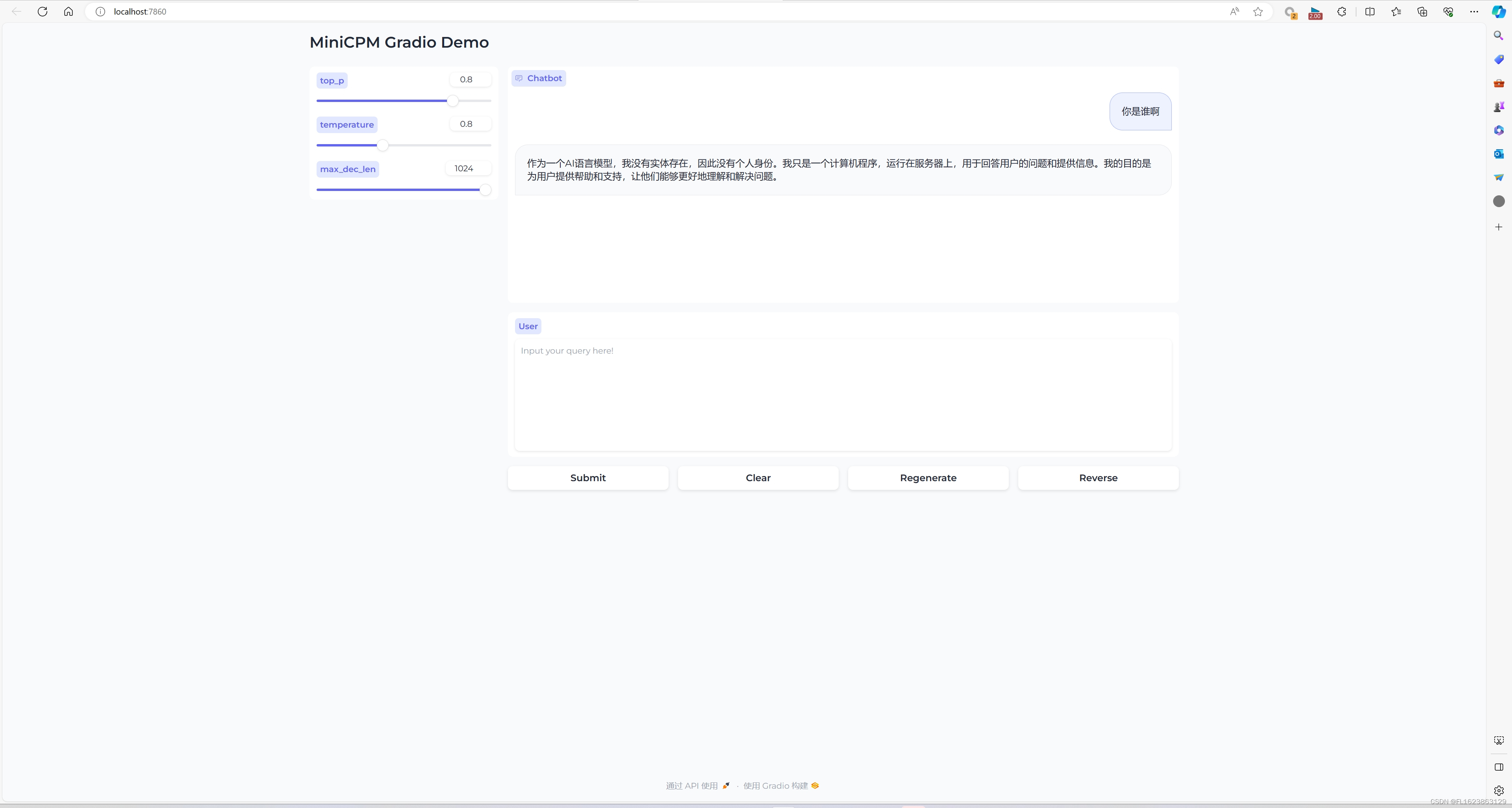The height and width of the screenshot is (808, 1512).
Task: Click the Clear button to reset chat
Action: [758, 477]
